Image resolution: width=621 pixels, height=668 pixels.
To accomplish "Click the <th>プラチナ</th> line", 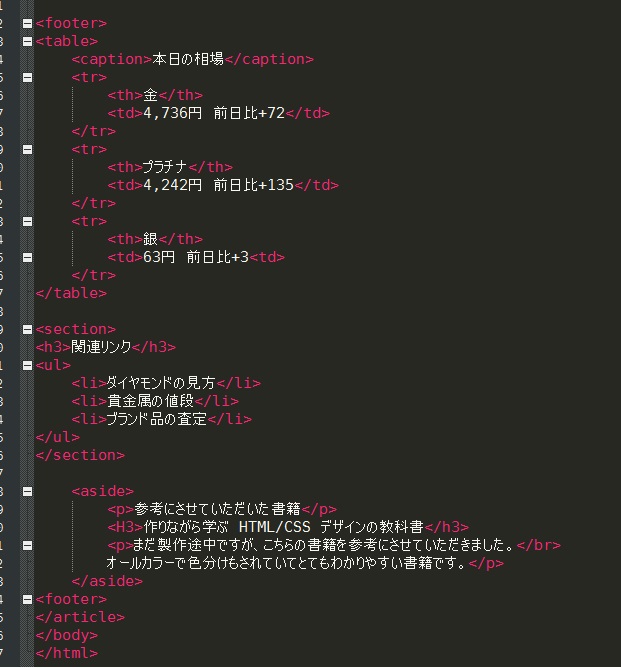I will coord(170,167).
